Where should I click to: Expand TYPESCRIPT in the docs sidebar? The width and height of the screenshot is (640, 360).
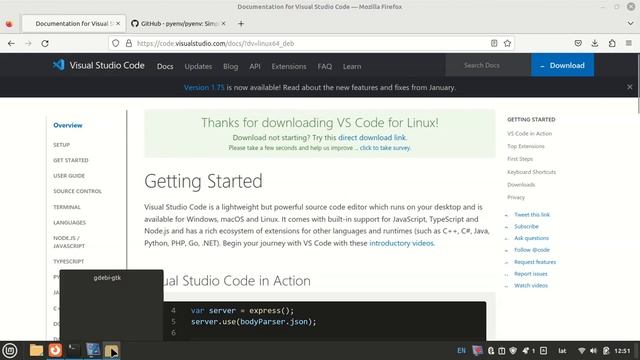(x=69, y=261)
